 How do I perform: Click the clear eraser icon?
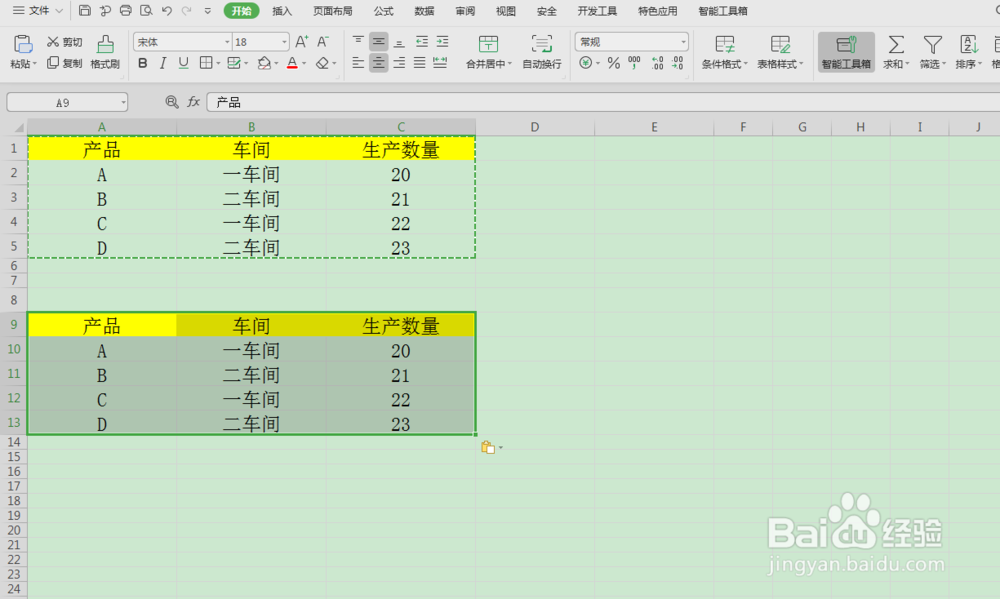coord(323,63)
